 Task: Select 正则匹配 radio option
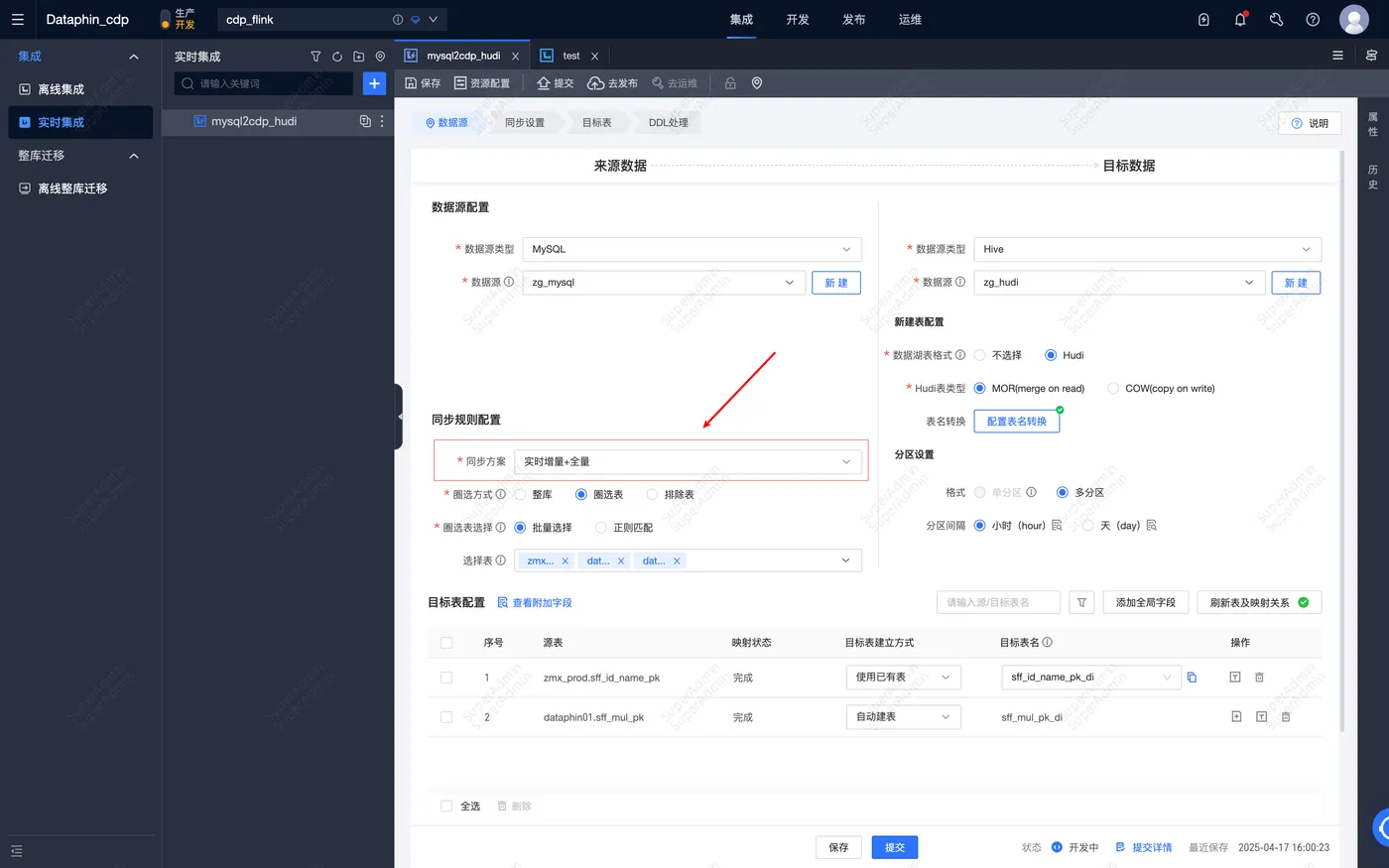pos(600,528)
